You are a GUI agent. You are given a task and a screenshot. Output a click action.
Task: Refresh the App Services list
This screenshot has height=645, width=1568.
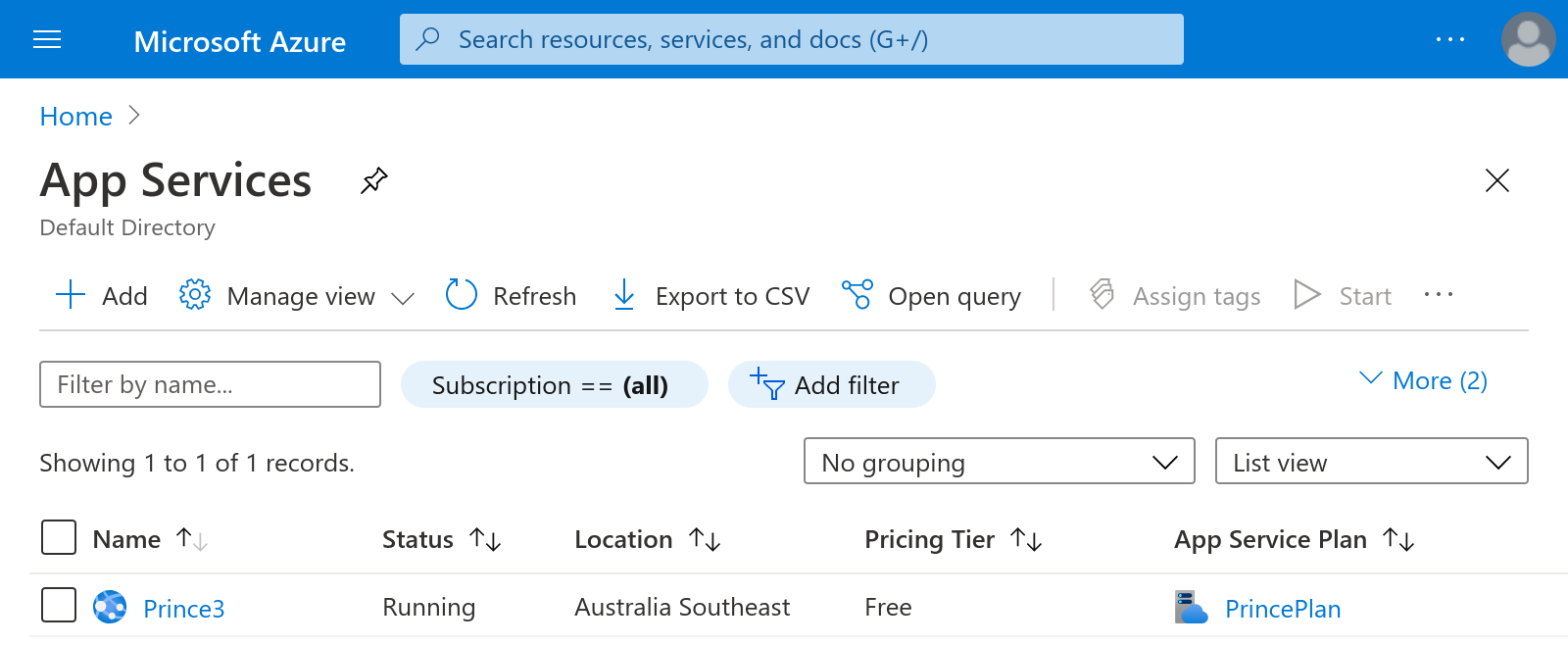click(x=511, y=295)
